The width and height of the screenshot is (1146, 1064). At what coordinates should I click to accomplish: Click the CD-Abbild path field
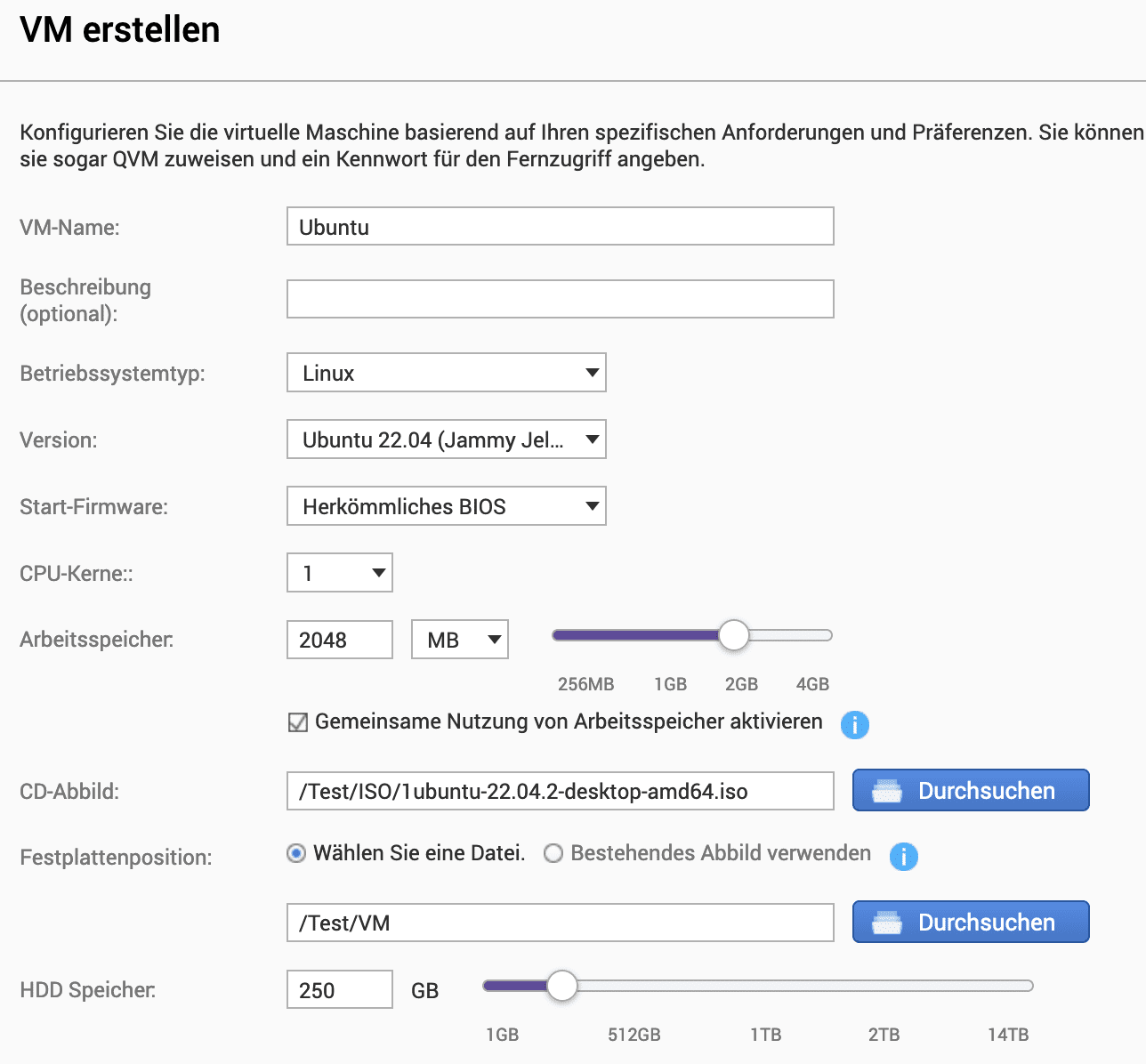(x=561, y=791)
